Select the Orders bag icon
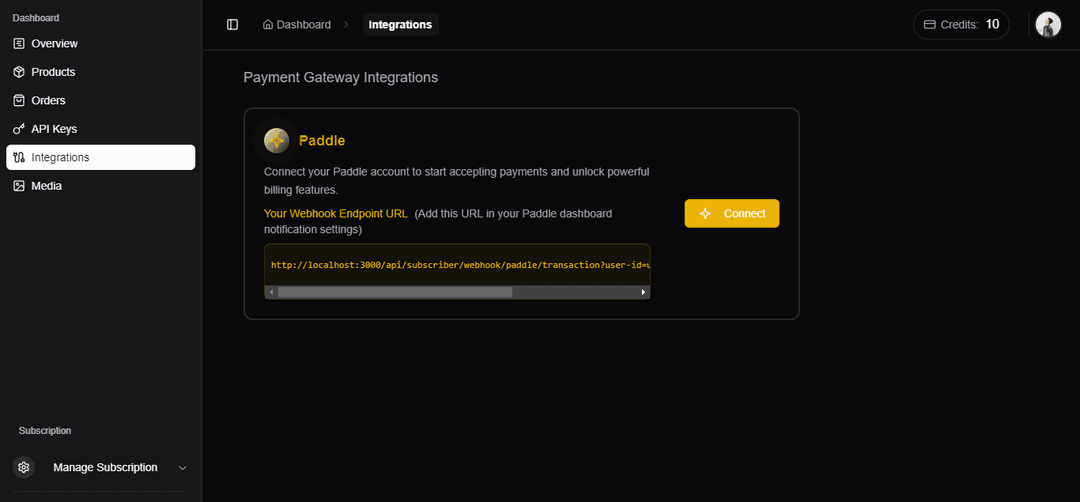 tap(19, 101)
